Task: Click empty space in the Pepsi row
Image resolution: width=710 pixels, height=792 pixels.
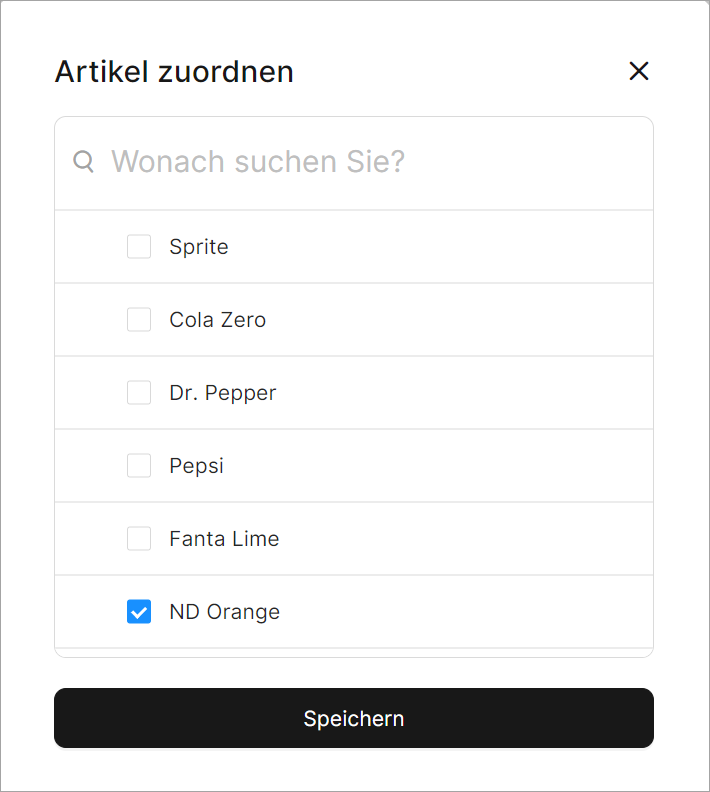Action: click(x=450, y=466)
